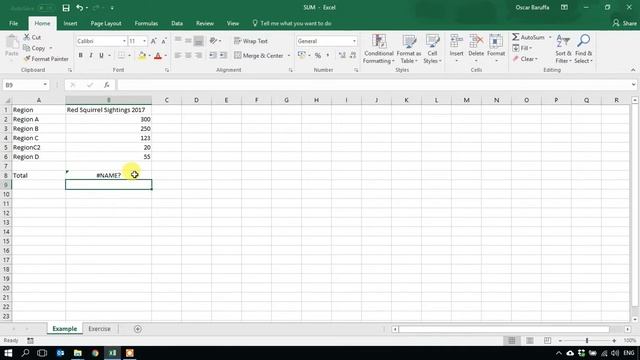Toggle Merge & Center

click(x=259, y=56)
